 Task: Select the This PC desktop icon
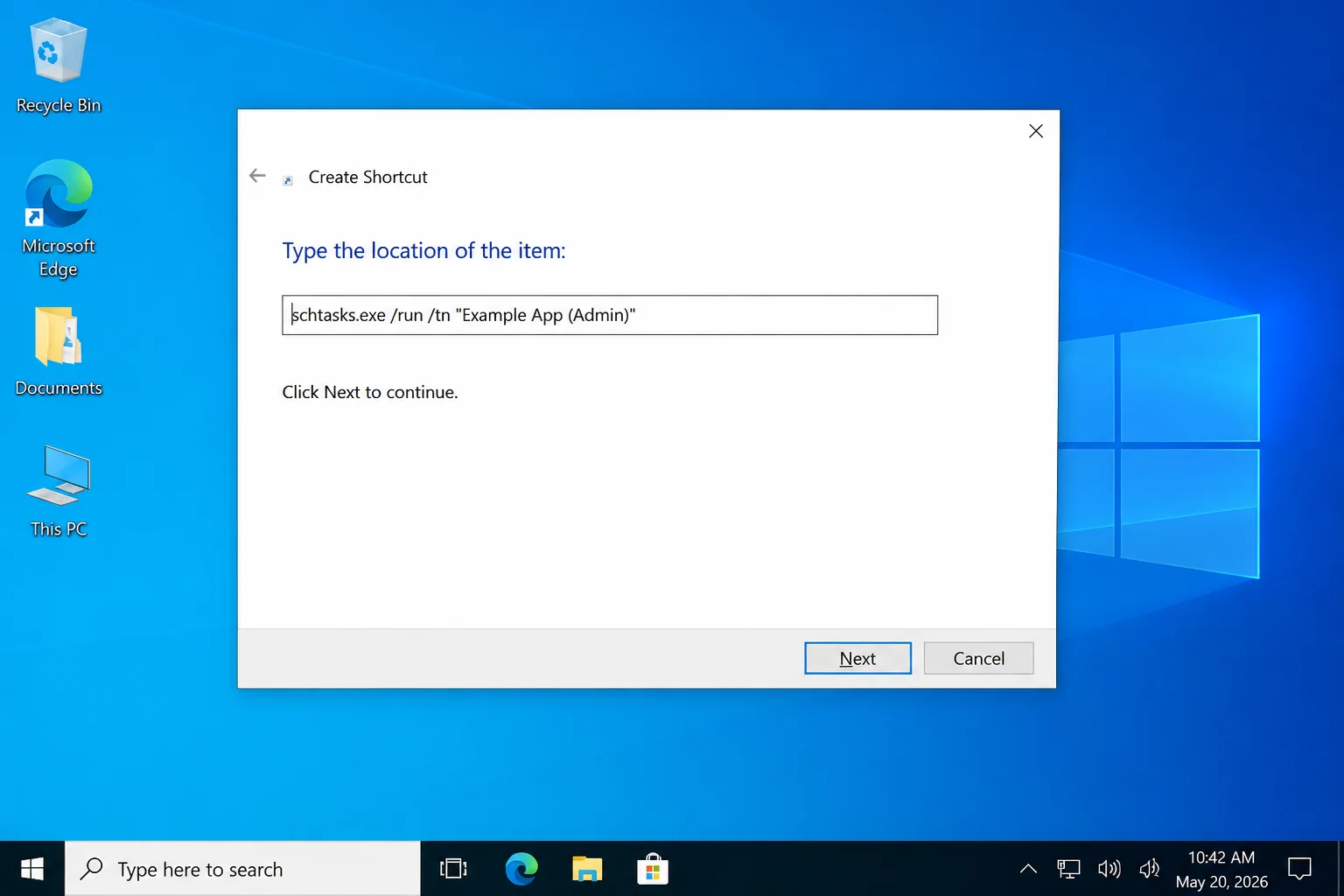click(x=59, y=491)
